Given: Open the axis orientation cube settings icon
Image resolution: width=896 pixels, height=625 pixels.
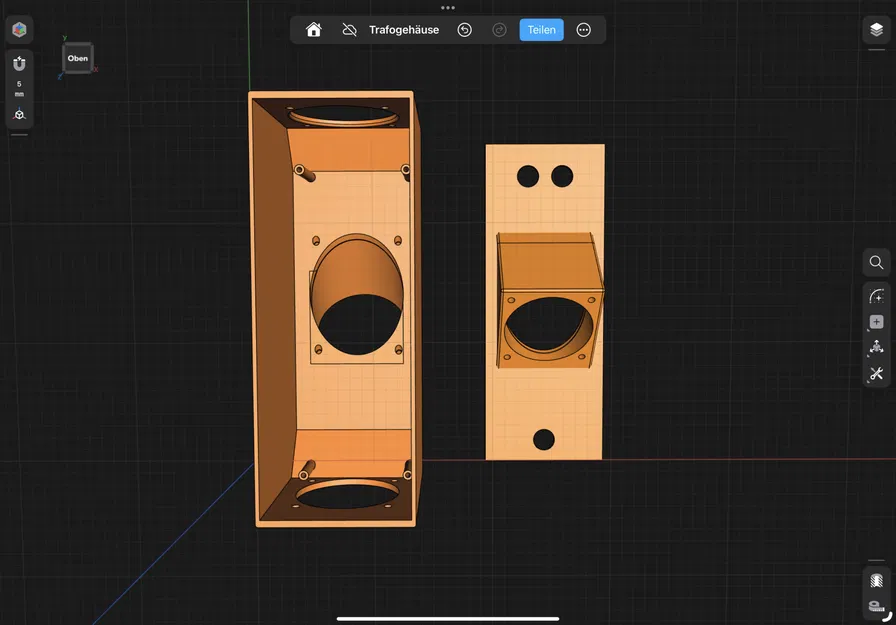Looking at the screenshot, I should pyautogui.click(x=19, y=114).
